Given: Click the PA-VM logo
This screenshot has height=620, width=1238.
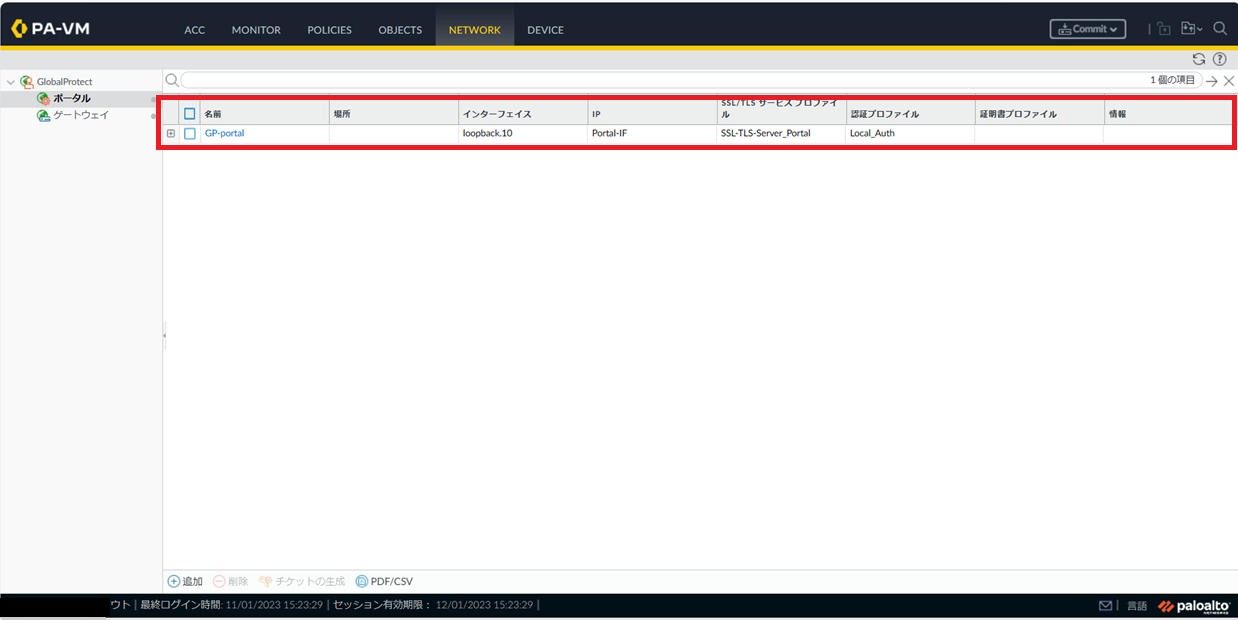Looking at the screenshot, I should (50, 29).
